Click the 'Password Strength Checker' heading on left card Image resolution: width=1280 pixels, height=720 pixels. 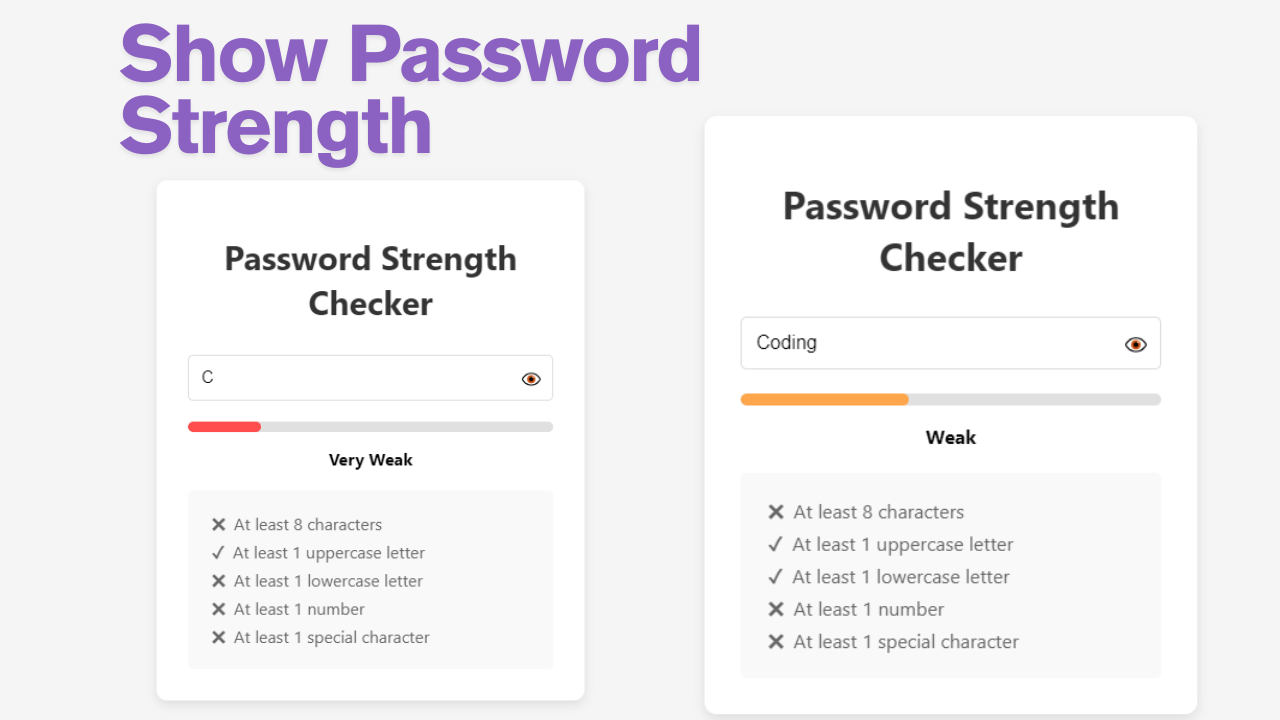tap(370, 281)
